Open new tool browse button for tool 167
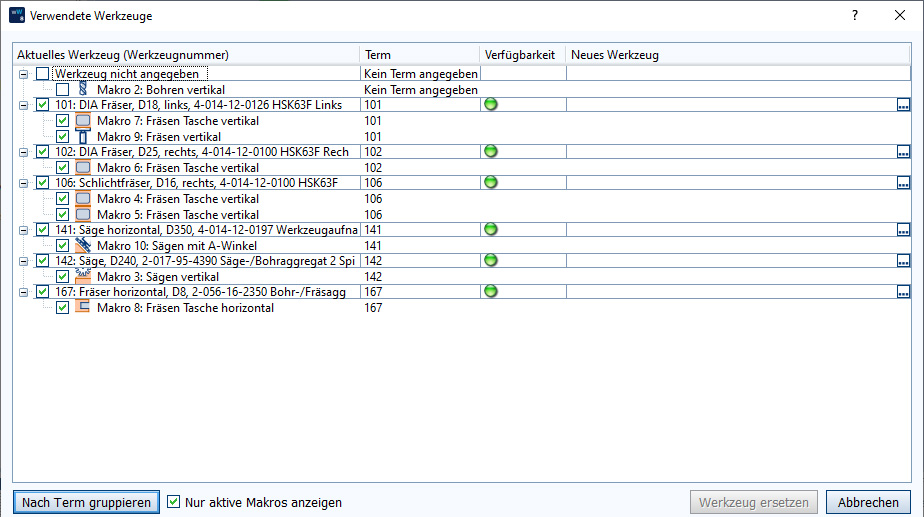The width and height of the screenshot is (924, 517). coord(903,292)
